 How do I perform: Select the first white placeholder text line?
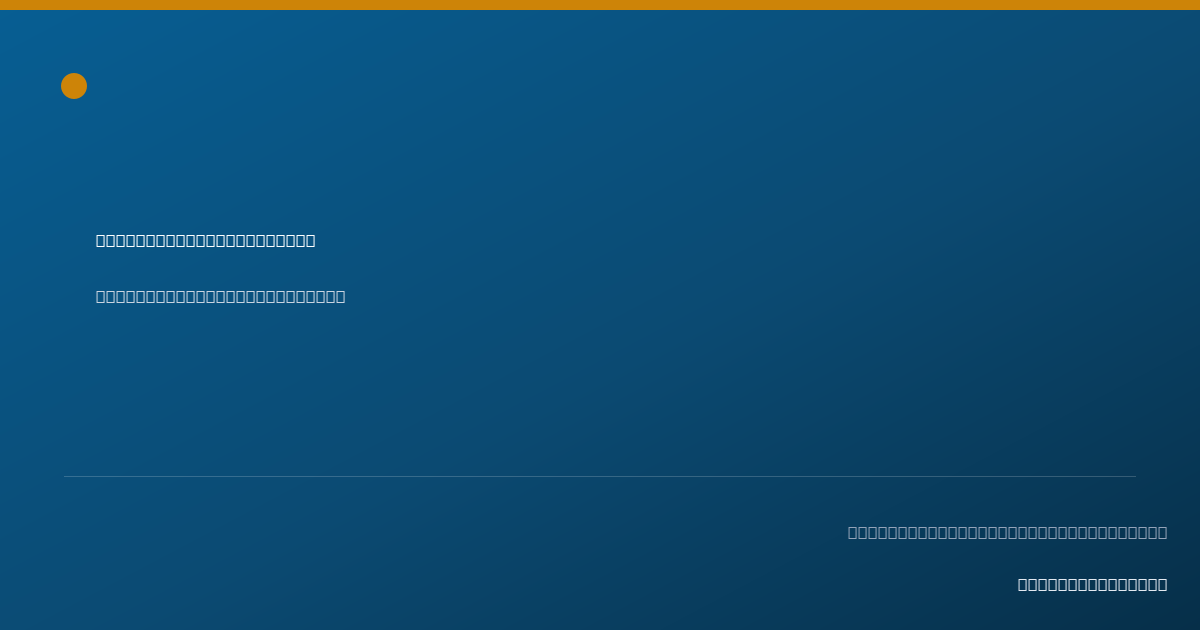(206, 240)
